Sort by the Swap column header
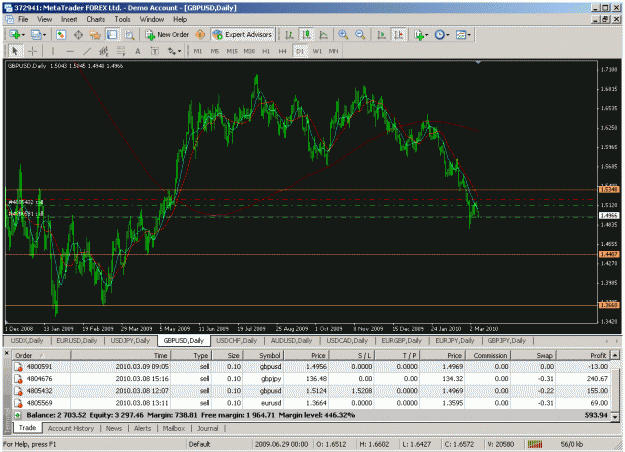Image resolution: width=625 pixels, height=452 pixels. click(534, 356)
